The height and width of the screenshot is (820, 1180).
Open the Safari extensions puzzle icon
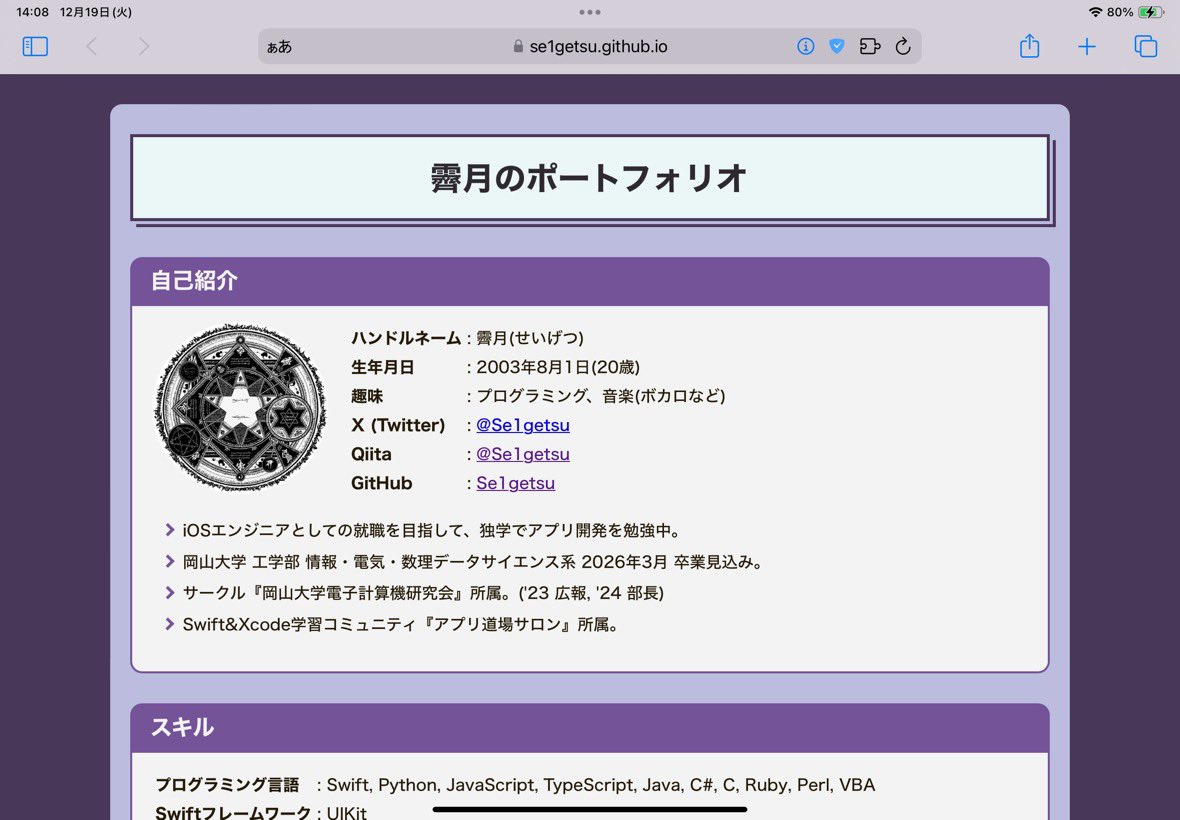tap(870, 47)
